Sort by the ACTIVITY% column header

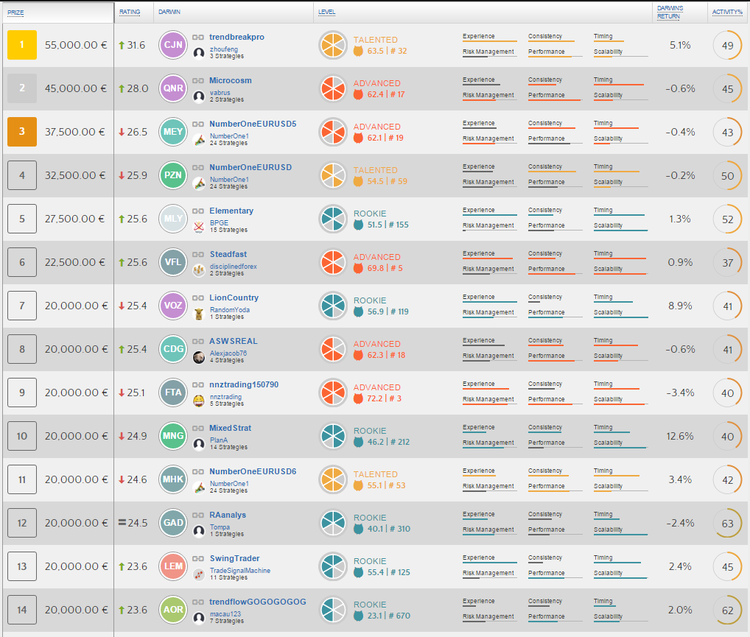point(727,11)
